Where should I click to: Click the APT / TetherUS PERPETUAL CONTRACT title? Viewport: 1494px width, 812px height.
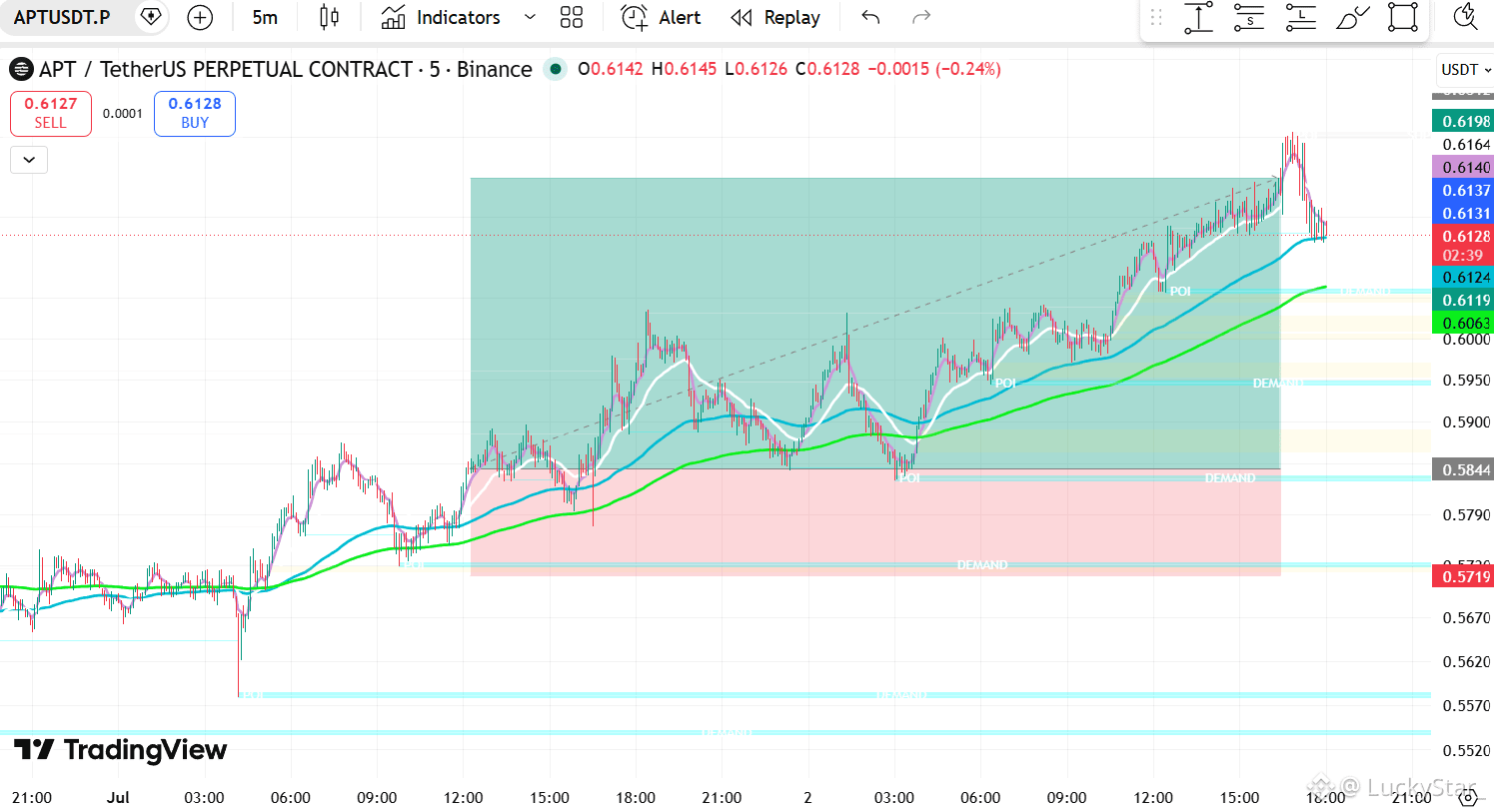click(286, 69)
